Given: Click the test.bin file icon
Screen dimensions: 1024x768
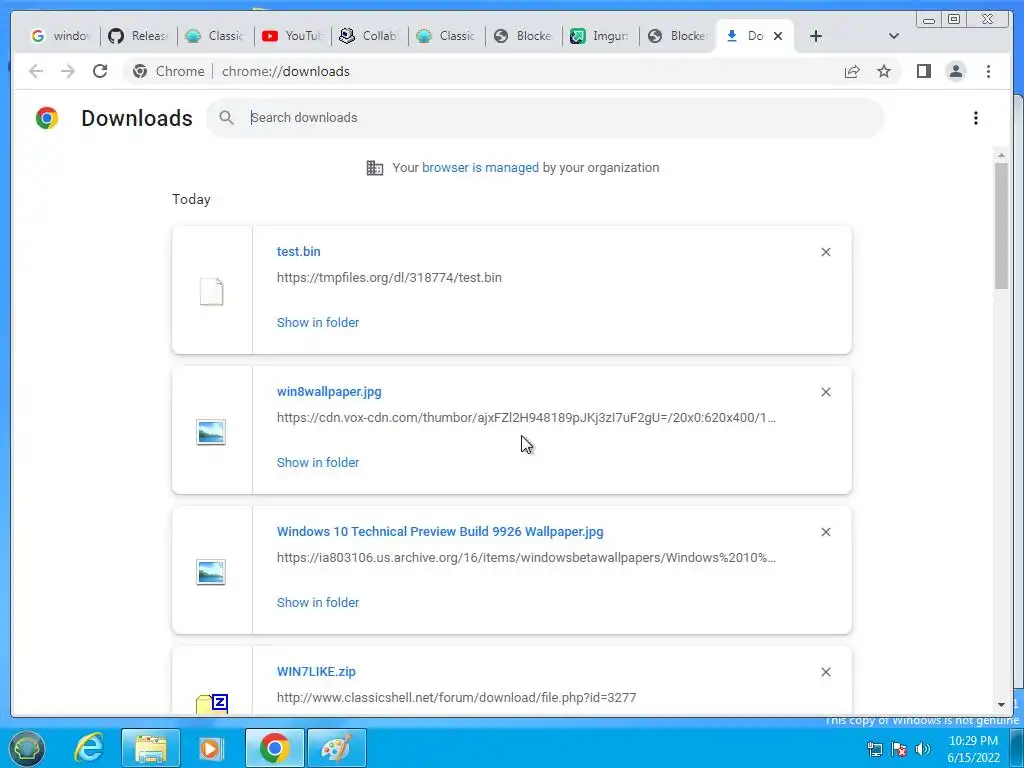Looking at the screenshot, I should [x=211, y=291].
